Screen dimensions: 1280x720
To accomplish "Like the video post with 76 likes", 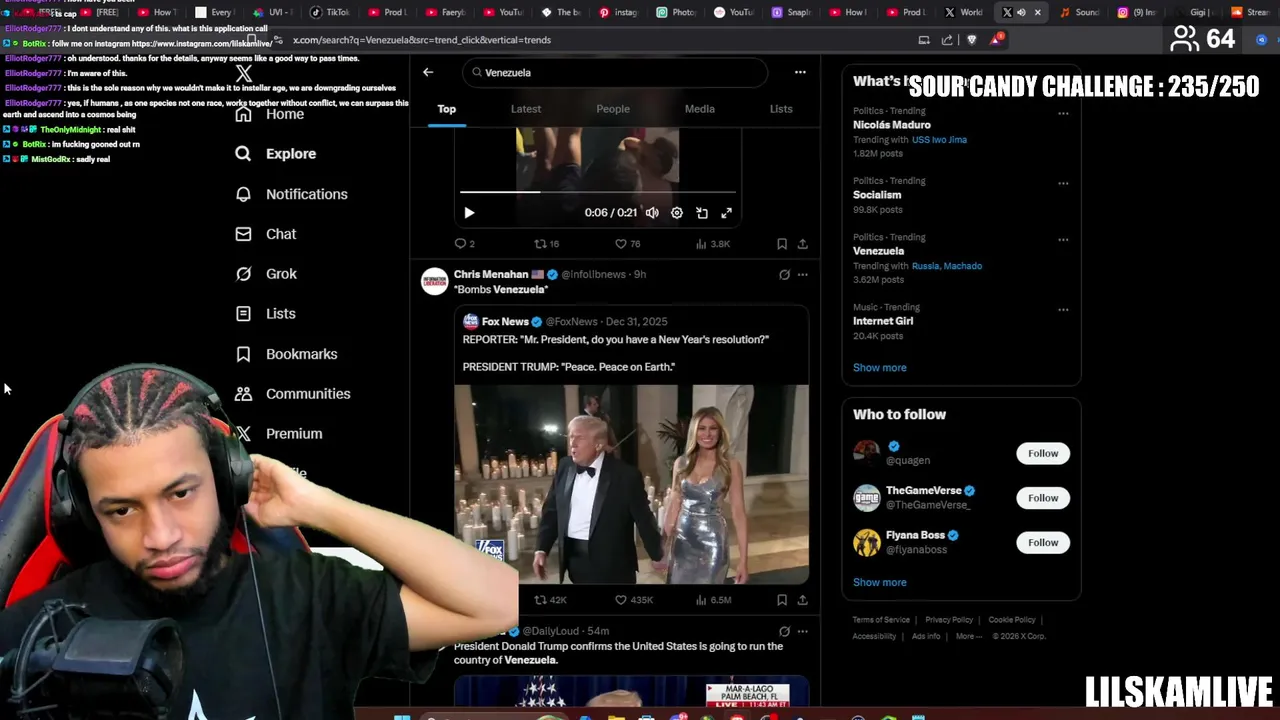I will click(627, 244).
